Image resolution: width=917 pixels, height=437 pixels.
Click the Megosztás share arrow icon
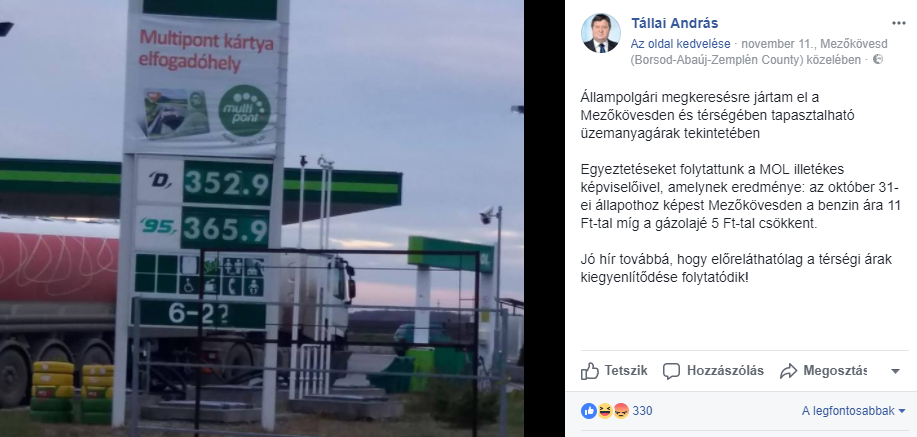(x=788, y=371)
